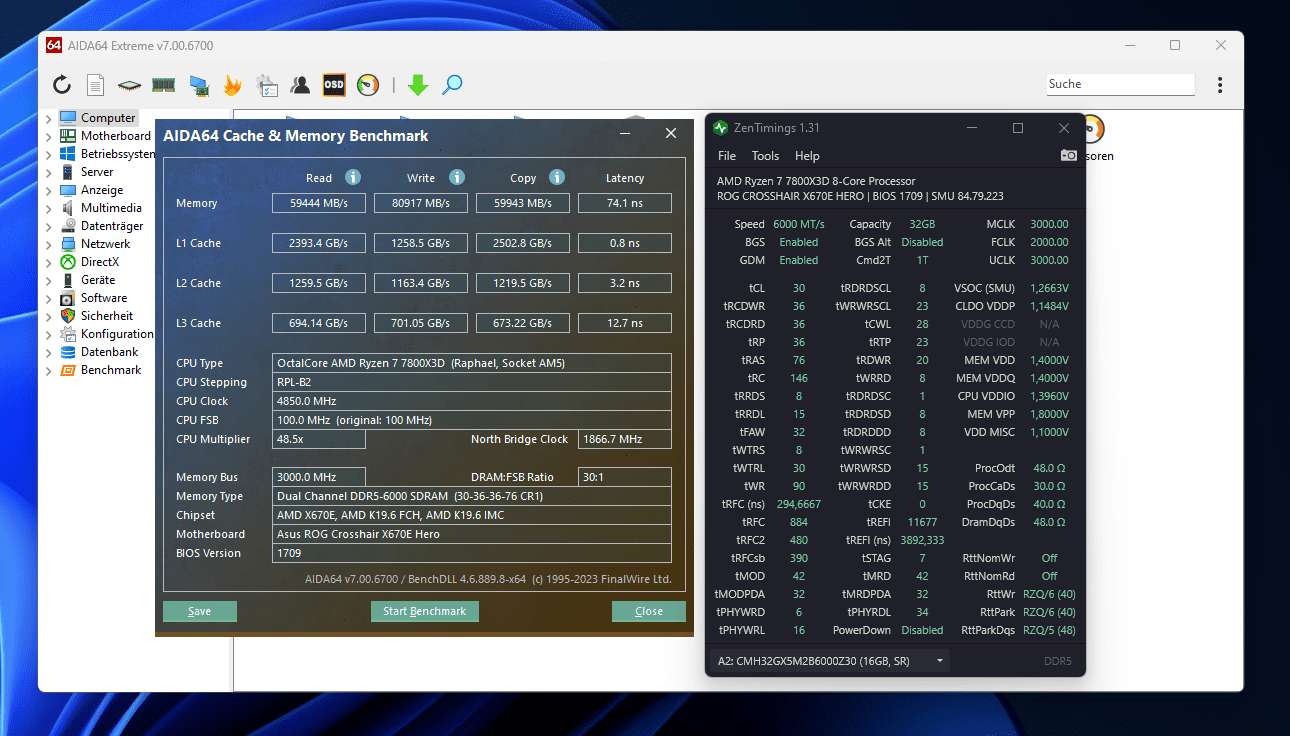Open the A2 memory module dropdown

pos(830,661)
